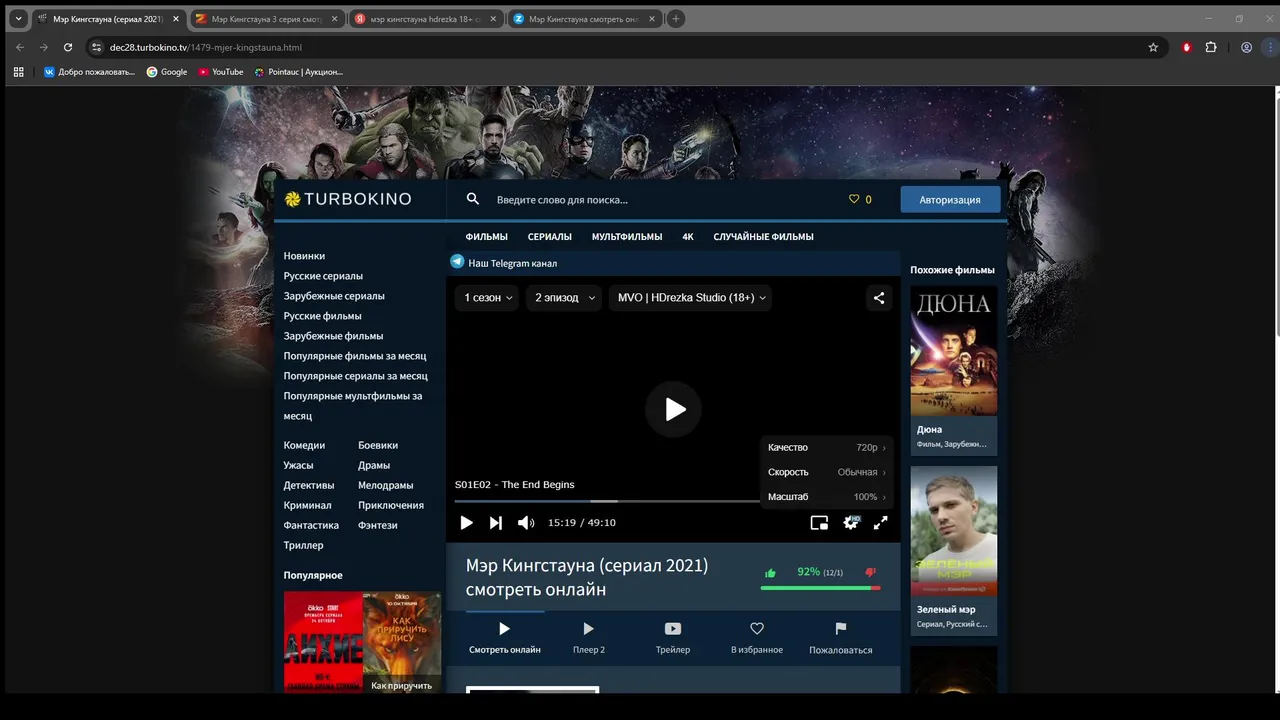Open the apps grid in bookmarks bar
The image size is (1280, 720).
(x=18, y=72)
